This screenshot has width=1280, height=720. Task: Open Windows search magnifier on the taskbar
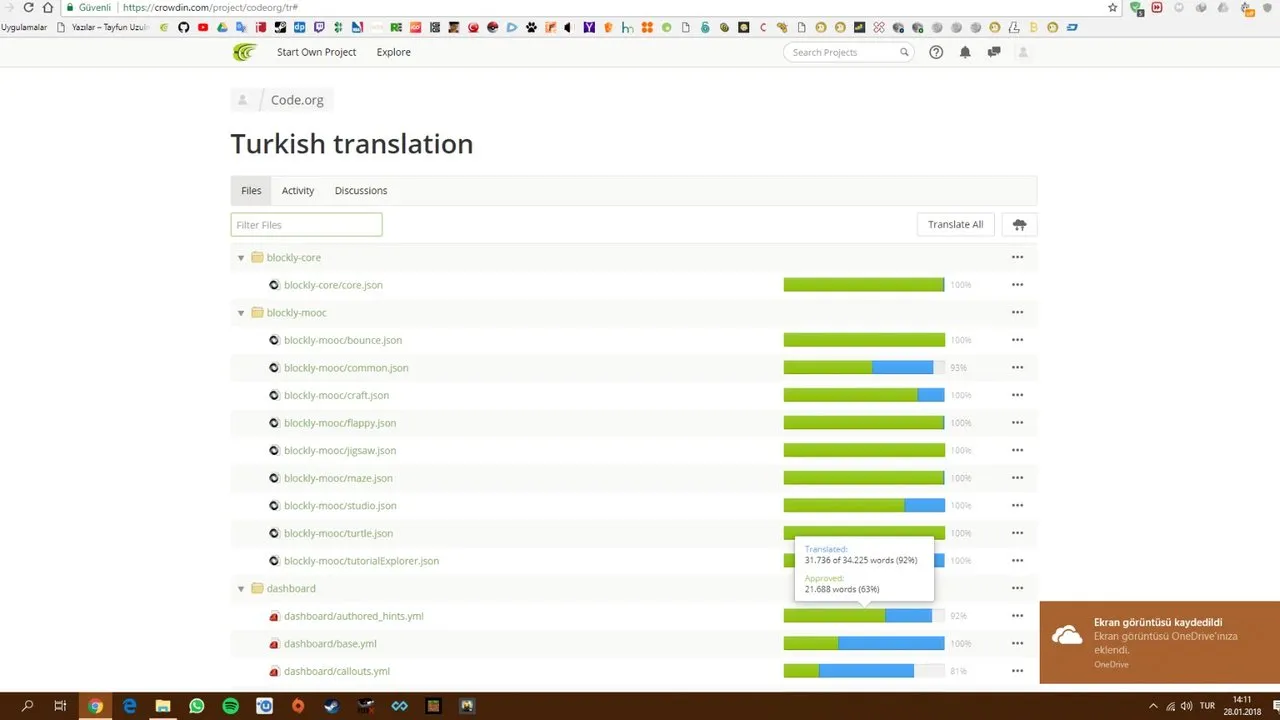coord(27,706)
